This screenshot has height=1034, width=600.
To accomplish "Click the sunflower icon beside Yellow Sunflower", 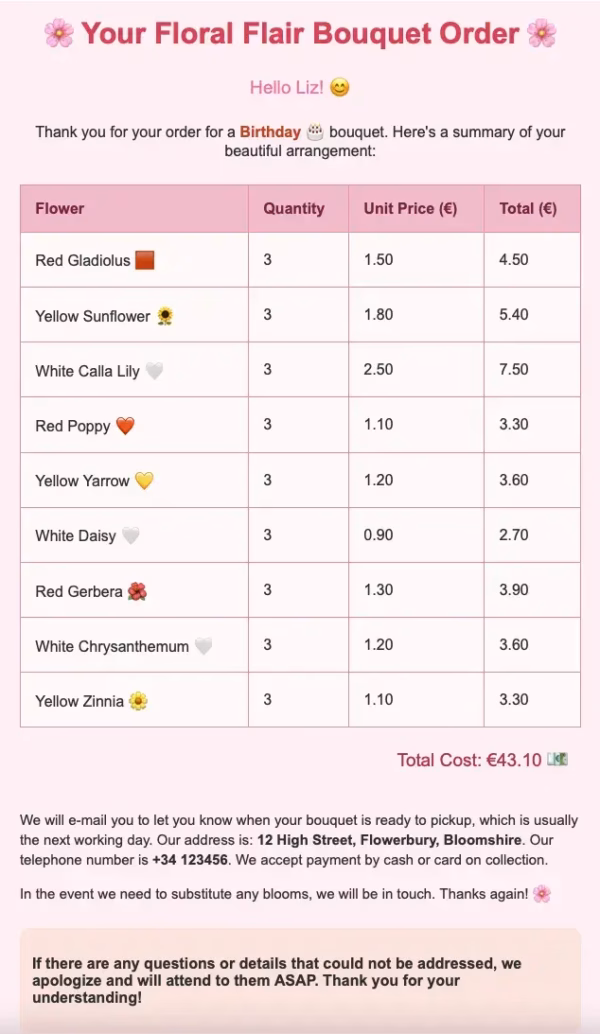I will 165,316.
